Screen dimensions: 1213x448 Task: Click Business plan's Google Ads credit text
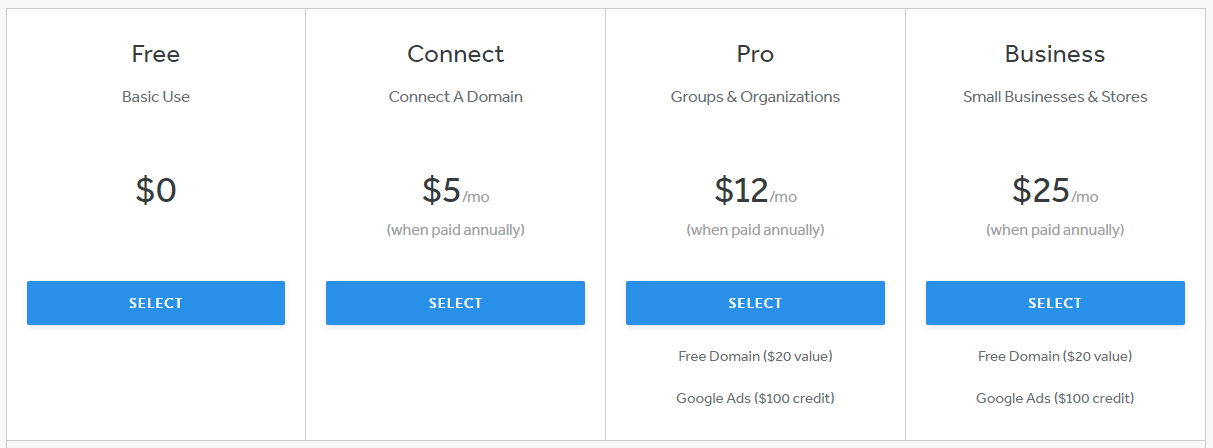(1055, 398)
